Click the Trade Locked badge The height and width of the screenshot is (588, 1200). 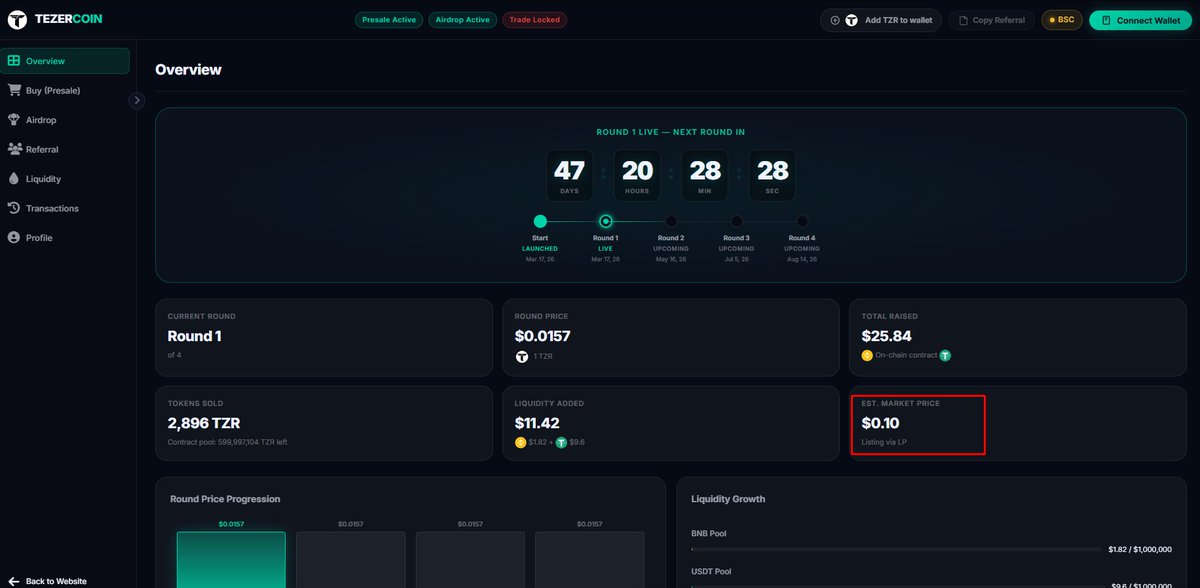click(534, 20)
